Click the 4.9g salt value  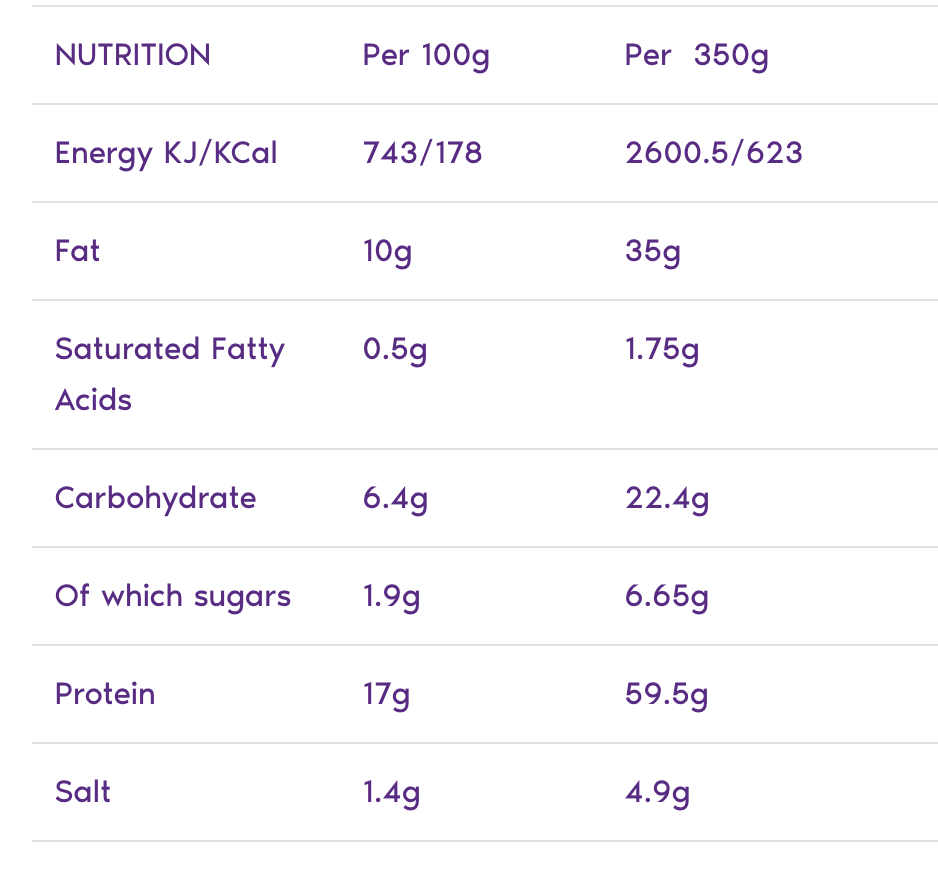657,792
